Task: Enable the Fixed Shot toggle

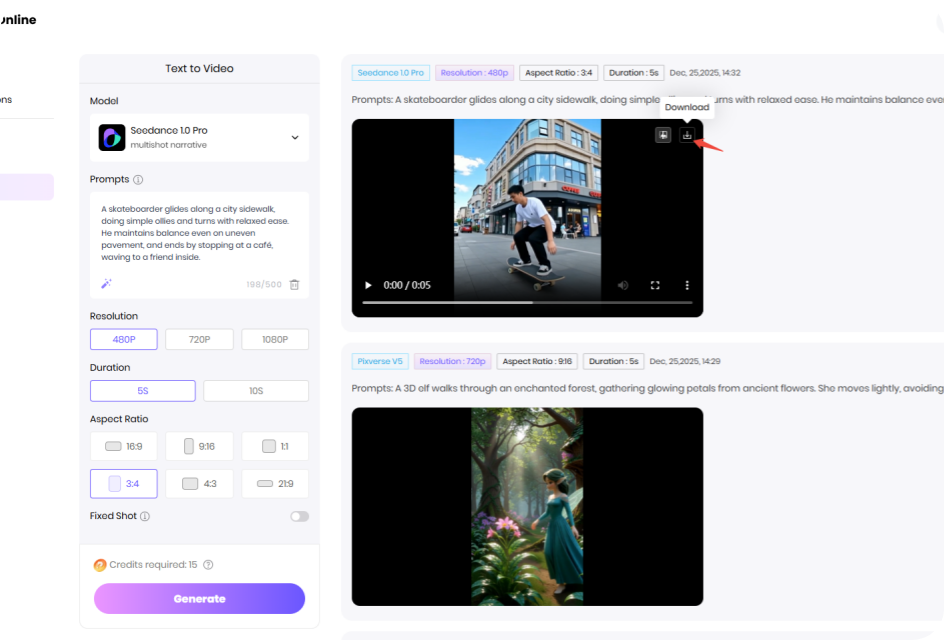Action: 299,517
